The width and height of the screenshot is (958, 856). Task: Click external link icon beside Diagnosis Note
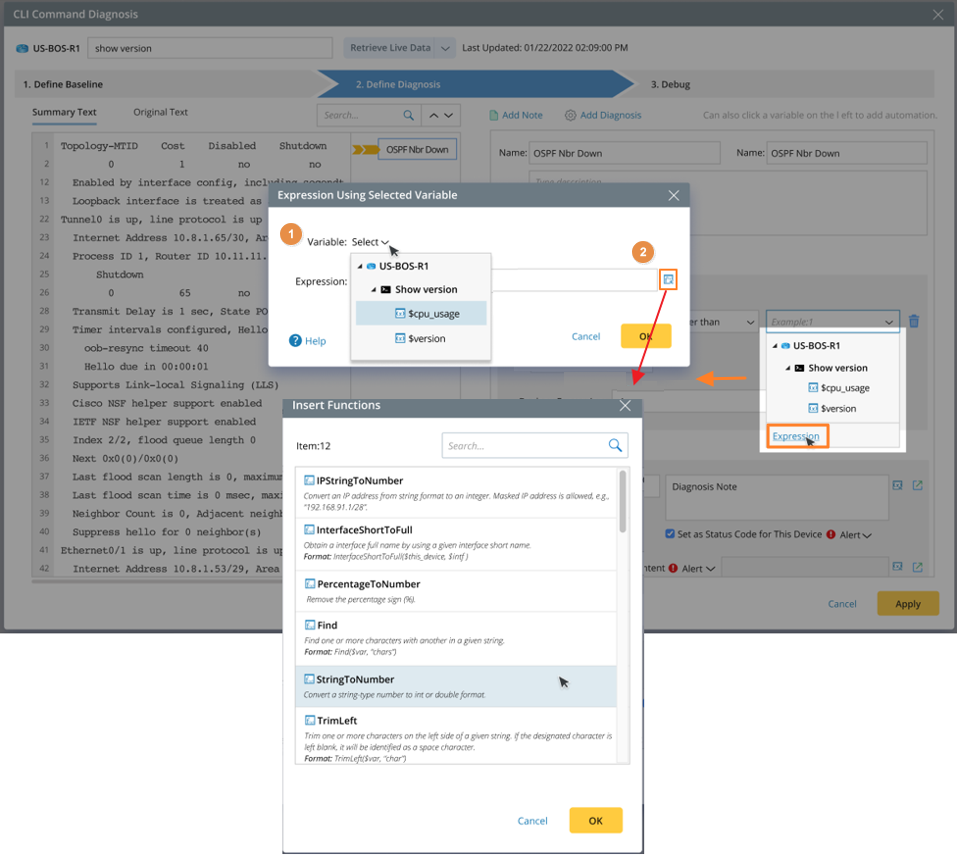pos(916,485)
